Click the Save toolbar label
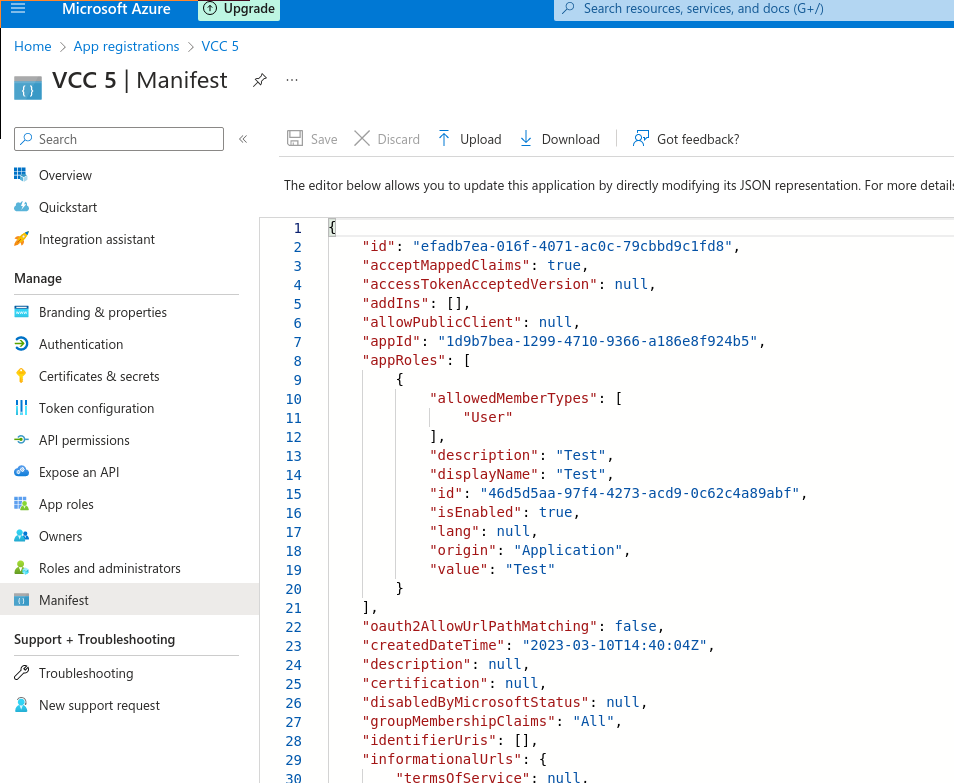Screen dimensions: 954x783 click(324, 139)
